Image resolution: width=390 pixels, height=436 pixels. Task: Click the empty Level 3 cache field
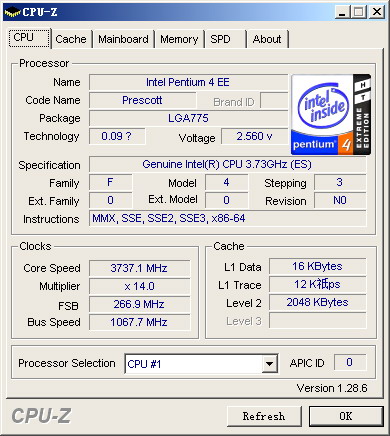pos(317,320)
